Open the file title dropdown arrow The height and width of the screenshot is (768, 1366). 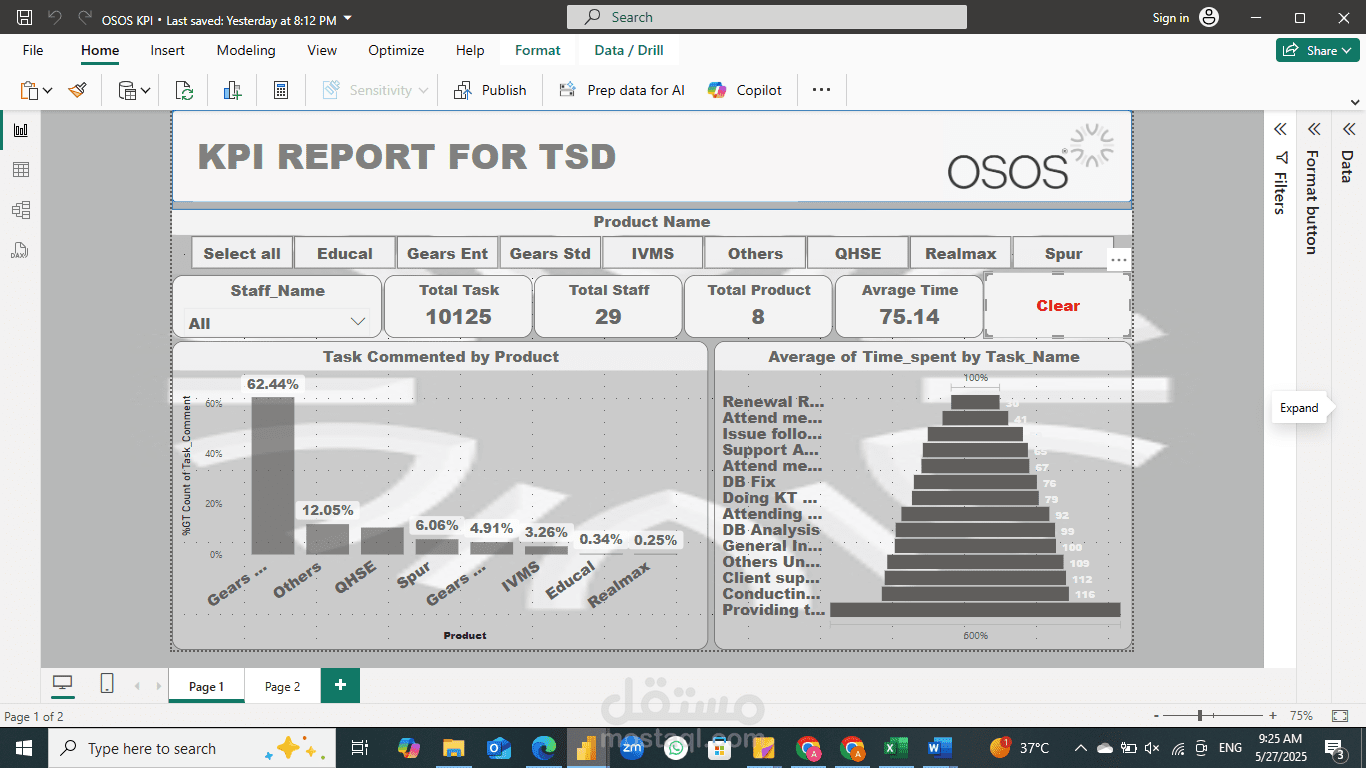pos(347,18)
